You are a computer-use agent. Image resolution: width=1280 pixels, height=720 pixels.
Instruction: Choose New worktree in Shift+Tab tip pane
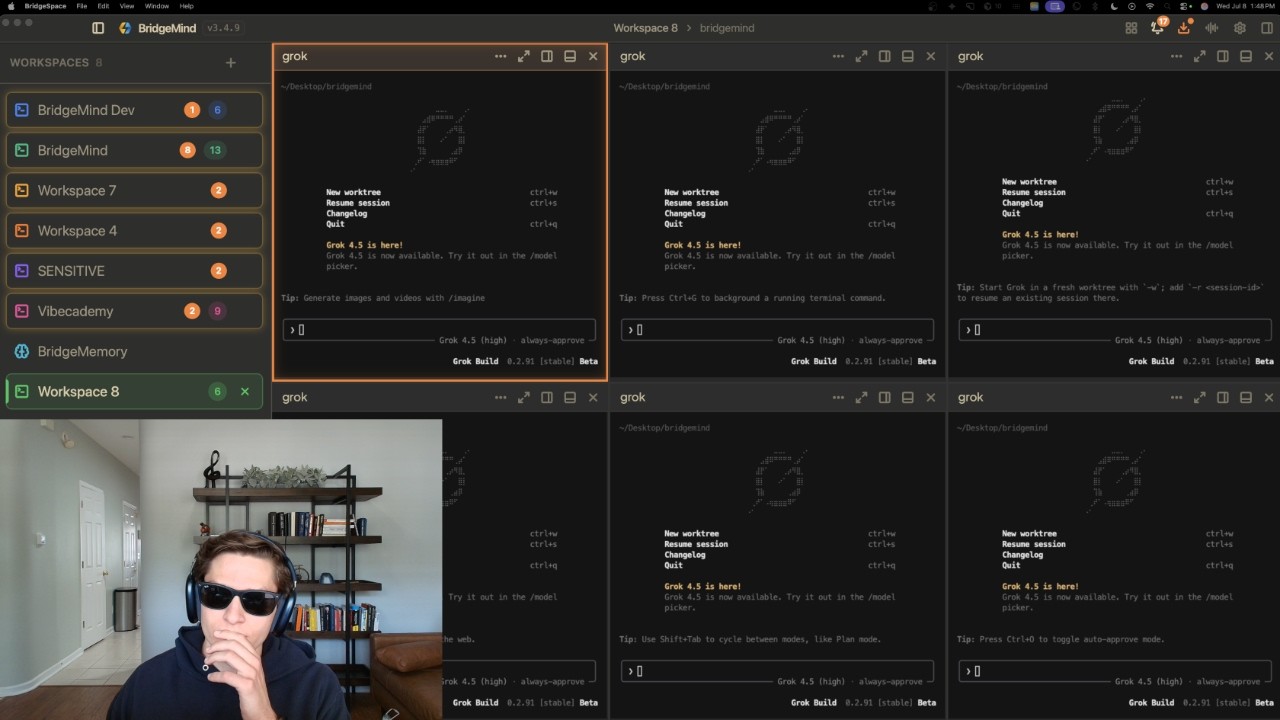tap(691, 533)
